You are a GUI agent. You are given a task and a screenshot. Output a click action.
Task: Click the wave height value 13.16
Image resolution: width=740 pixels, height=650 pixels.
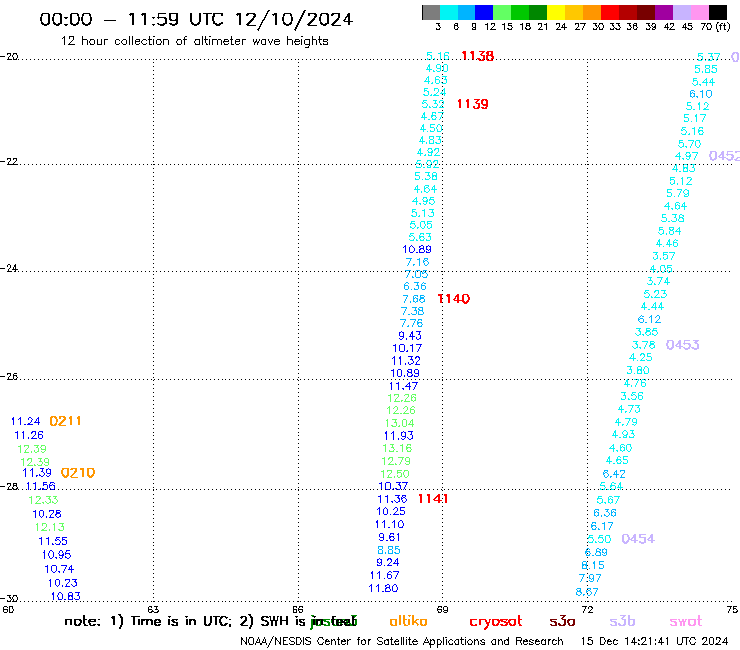[397, 448]
